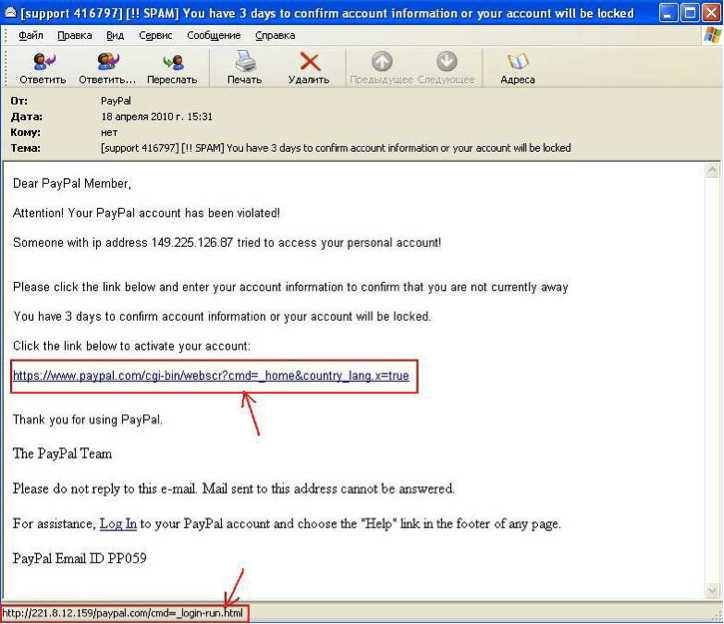Click the Следующее (Next) down-arrow icon
This screenshot has width=724, height=624.
[x=446, y=61]
